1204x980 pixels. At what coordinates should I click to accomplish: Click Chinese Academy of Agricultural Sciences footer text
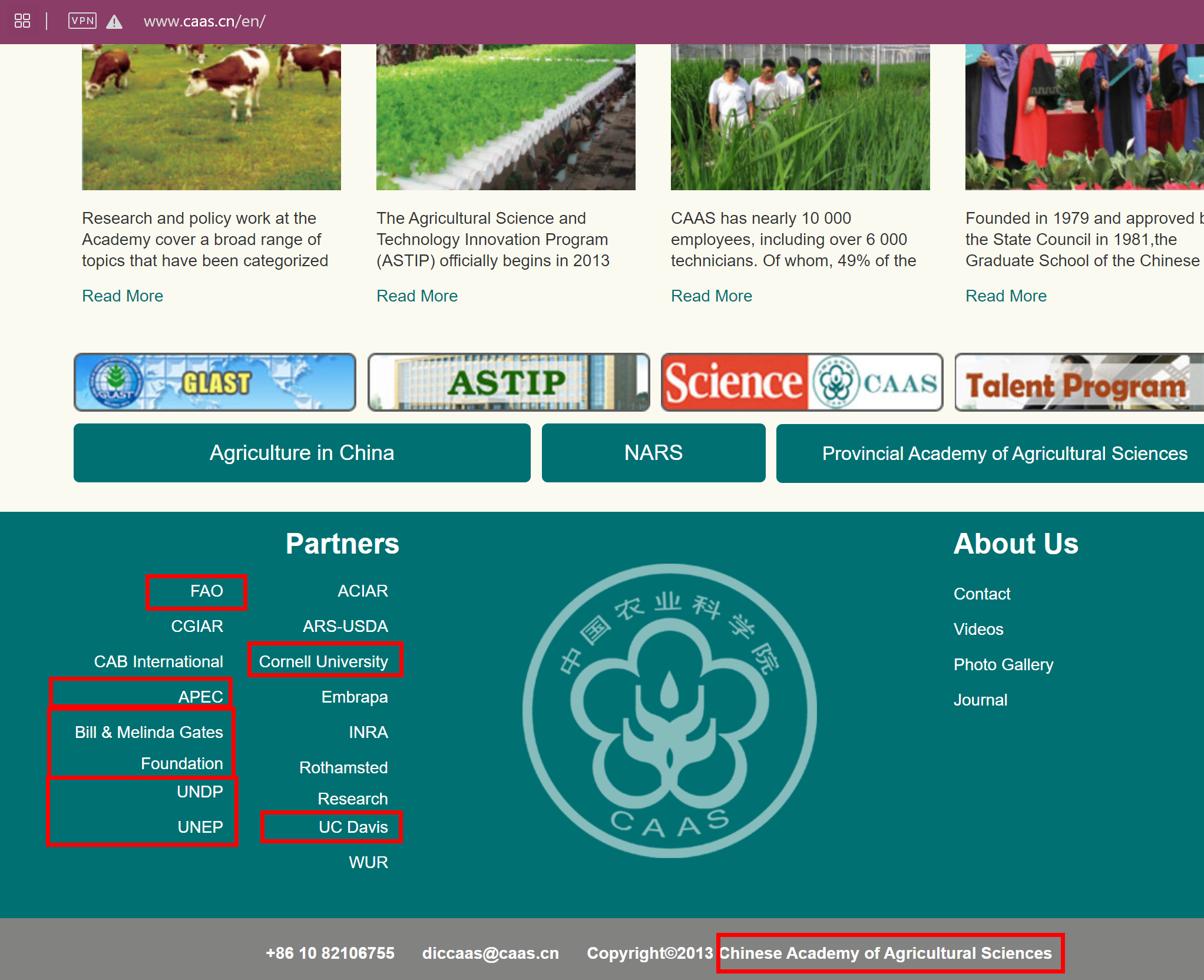[885, 953]
